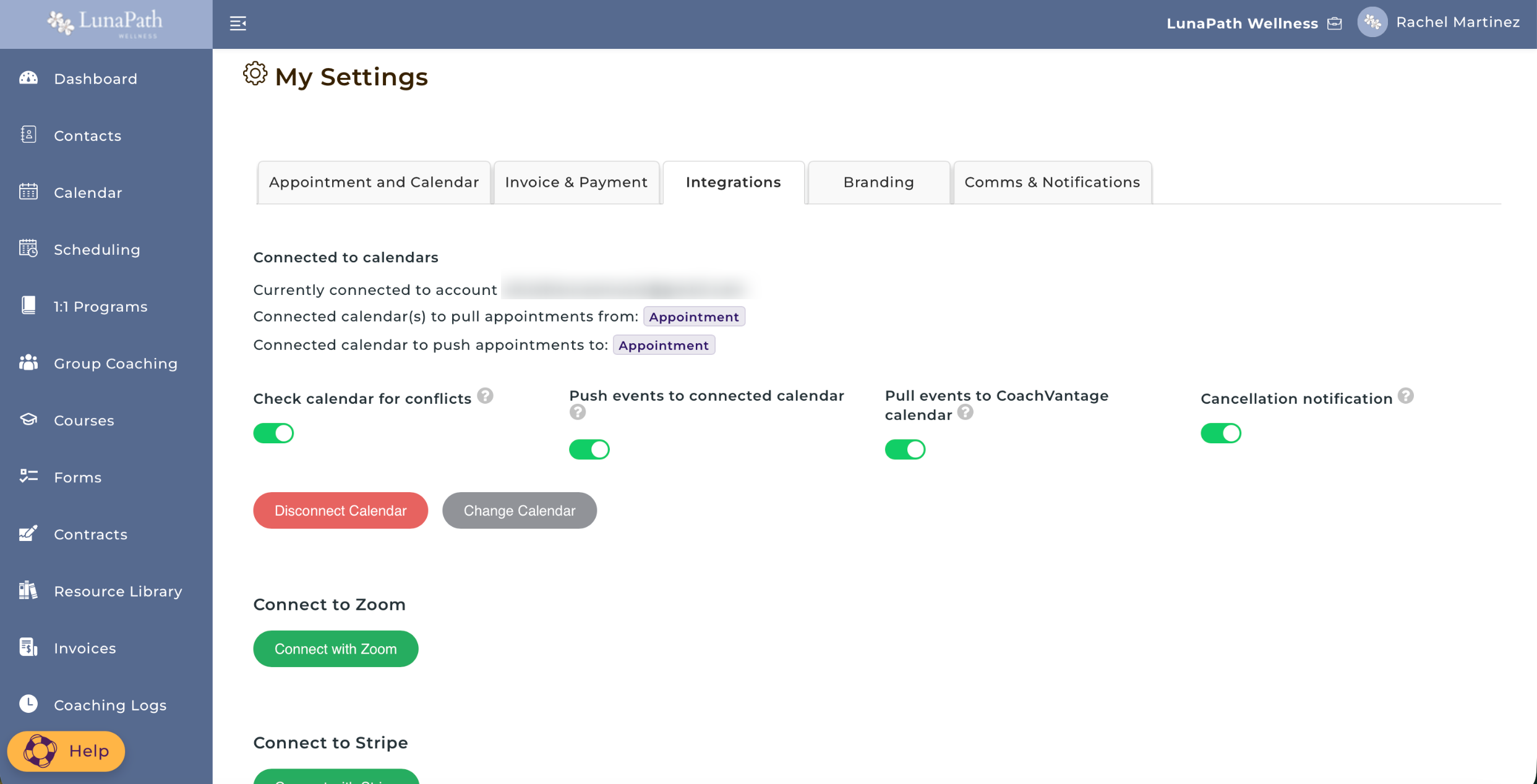Switch off Cancellation notification toggle
Image resolution: width=1537 pixels, height=784 pixels.
click(x=1220, y=433)
